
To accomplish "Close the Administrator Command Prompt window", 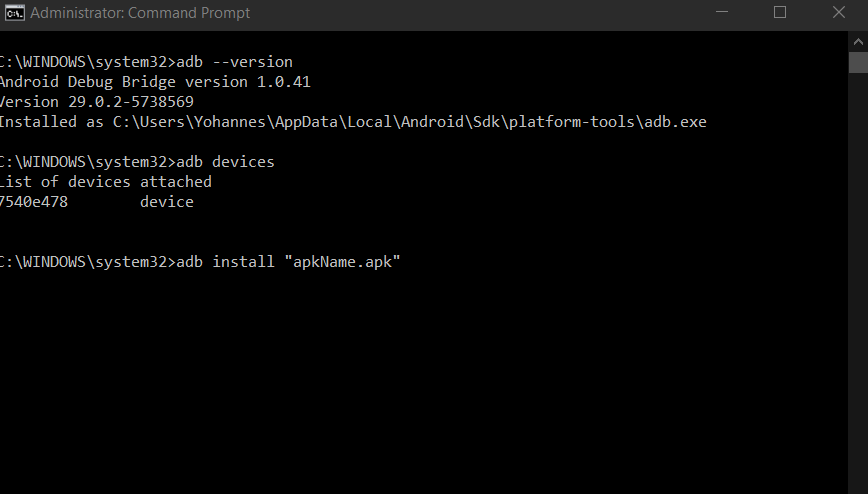I will 839,13.
